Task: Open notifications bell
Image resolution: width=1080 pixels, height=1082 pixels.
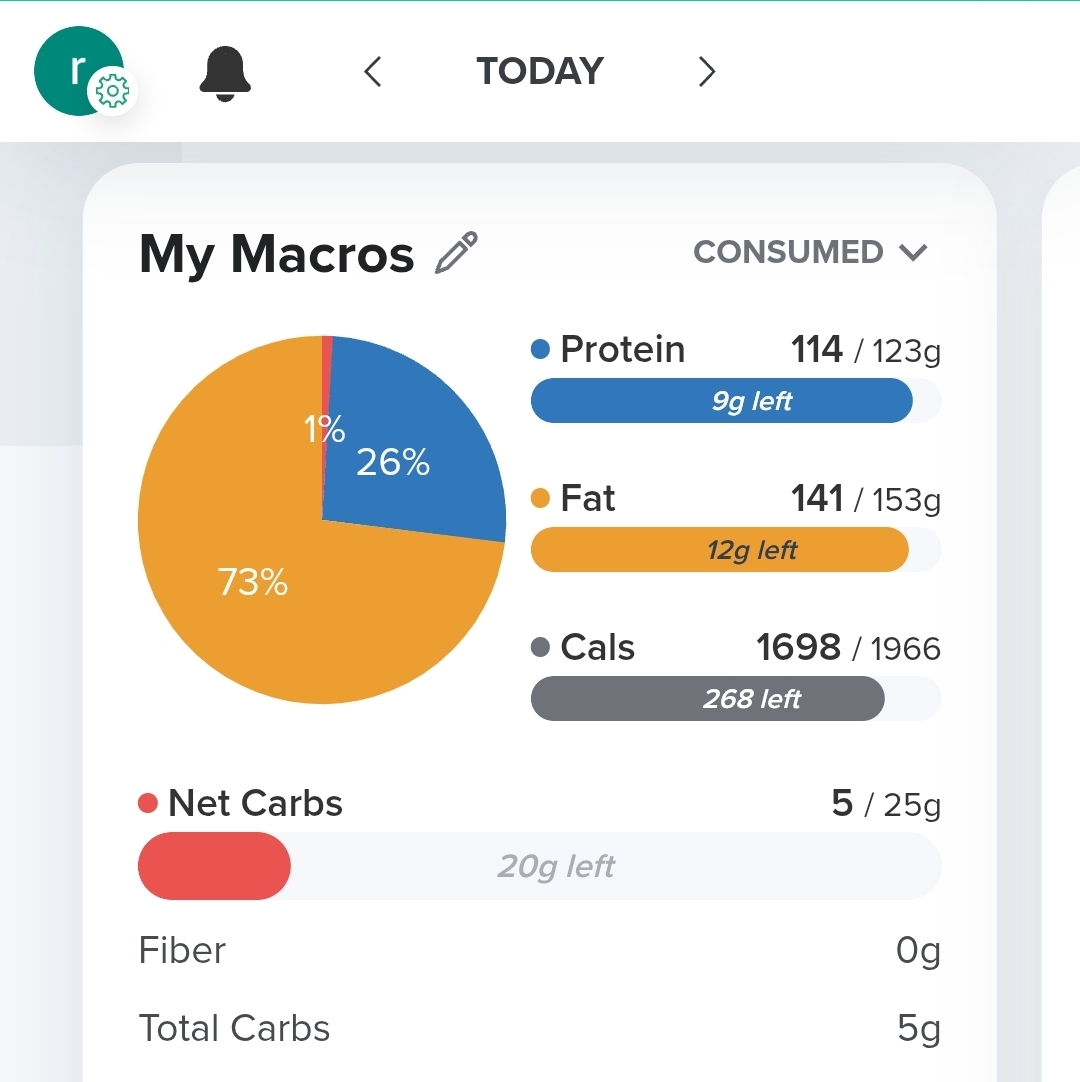Action: click(x=225, y=72)
